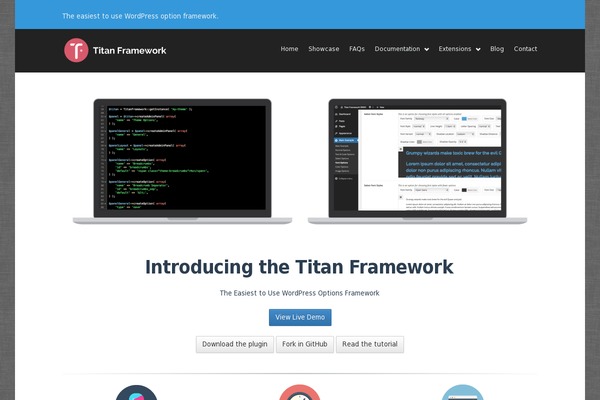Click the View Live Demo button
This screenshot has height=400, width=600.
(x=300, y=317)
